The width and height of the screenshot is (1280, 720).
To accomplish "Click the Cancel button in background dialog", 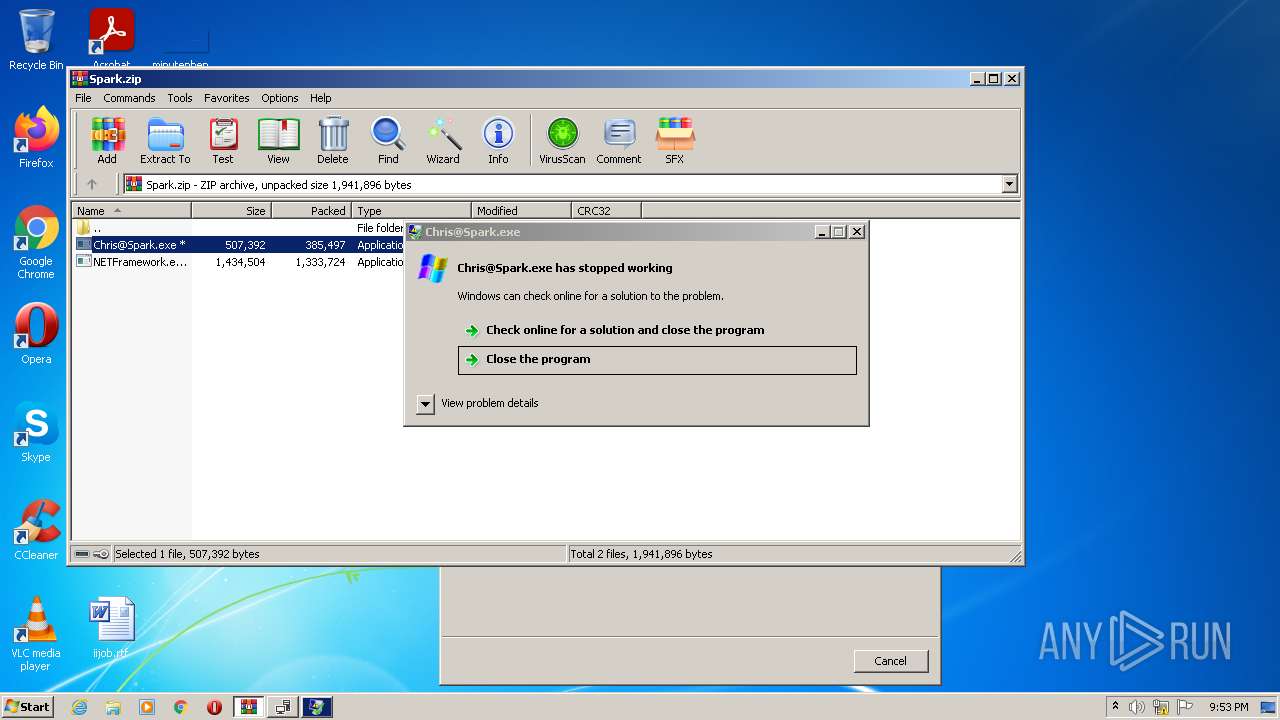I will [890, 661].
